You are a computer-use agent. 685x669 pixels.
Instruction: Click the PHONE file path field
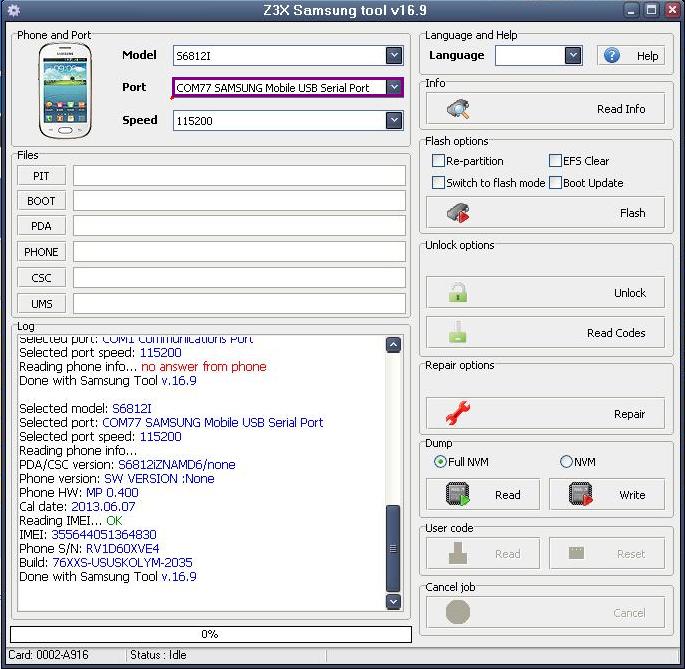pyautogui.click(x=239, y=252)
